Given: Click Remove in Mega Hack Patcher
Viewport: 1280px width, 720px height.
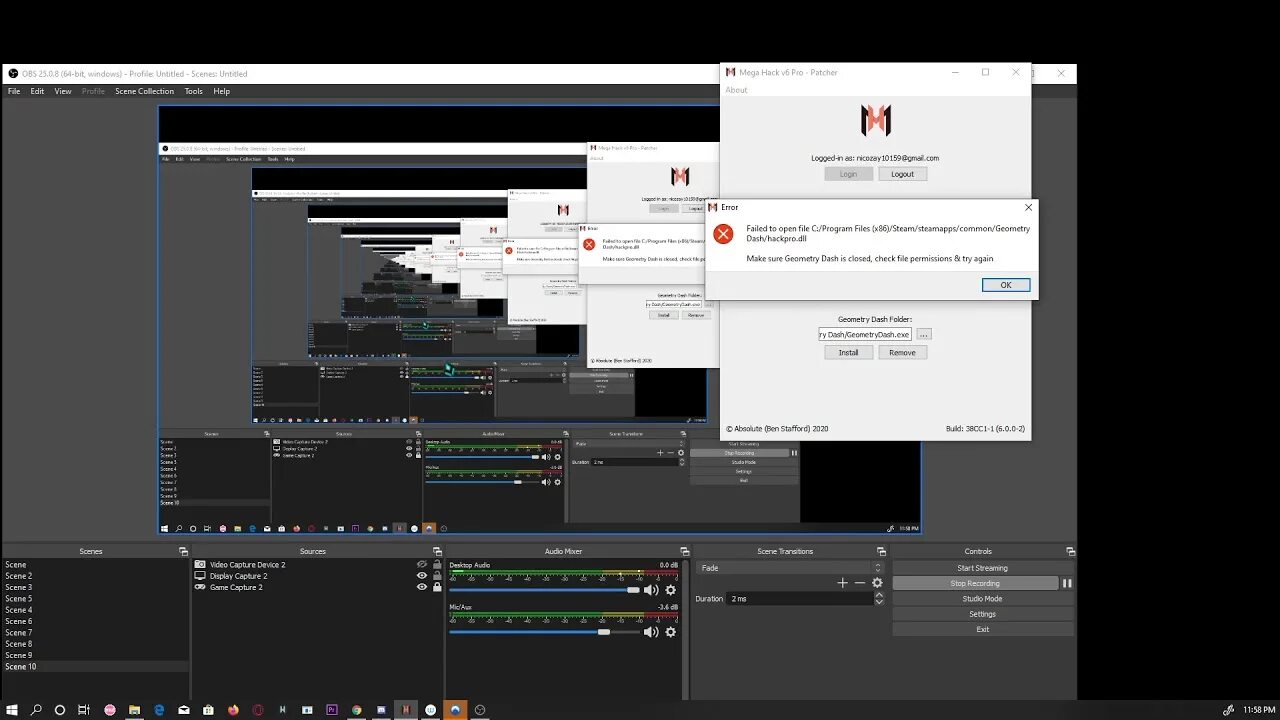Looking at the screenshot, I should (902, 352).
